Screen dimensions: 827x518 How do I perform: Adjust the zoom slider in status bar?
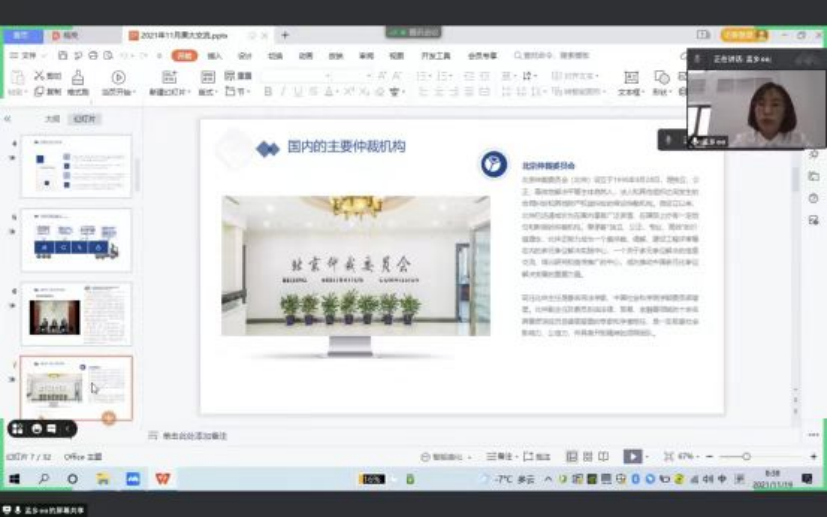click(x=746, y=456)
